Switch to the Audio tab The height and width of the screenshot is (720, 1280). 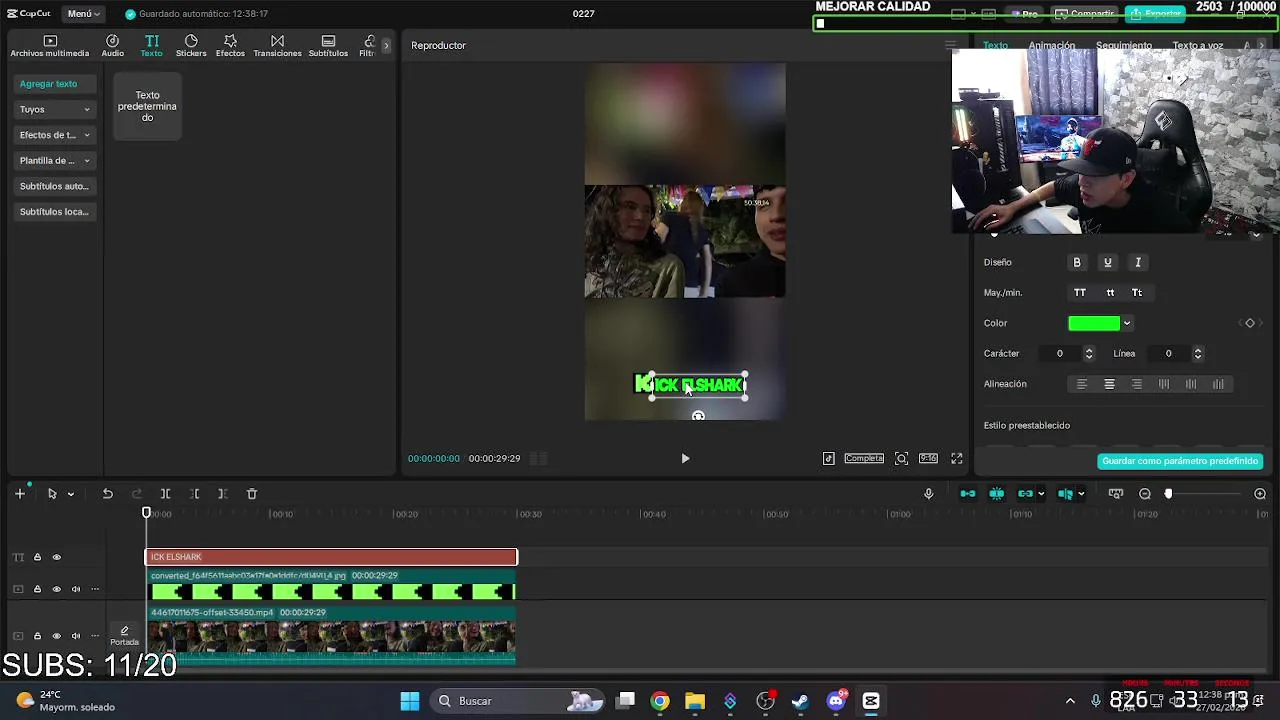click(x=112, y=46)
